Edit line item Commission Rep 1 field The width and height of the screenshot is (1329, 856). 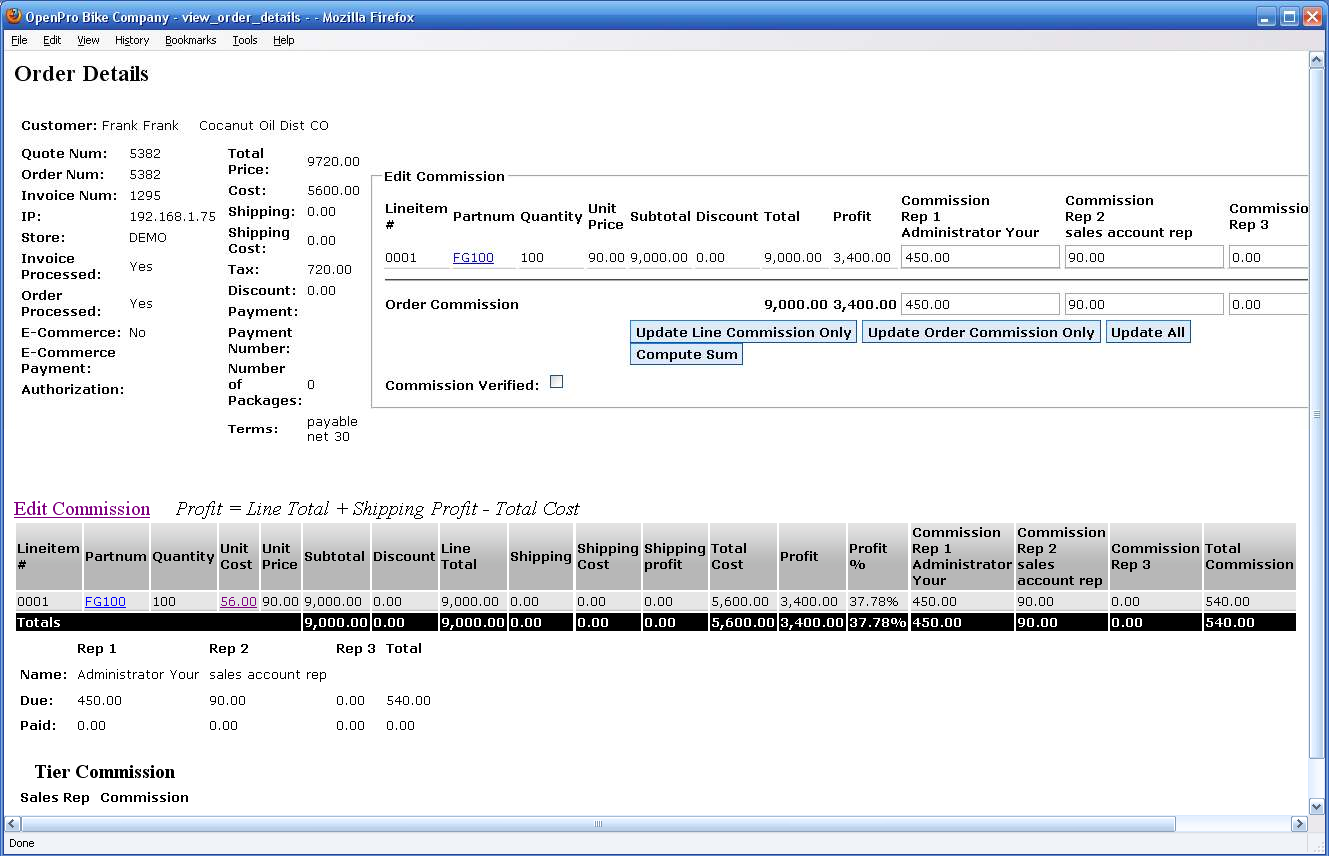pos(979,257)
